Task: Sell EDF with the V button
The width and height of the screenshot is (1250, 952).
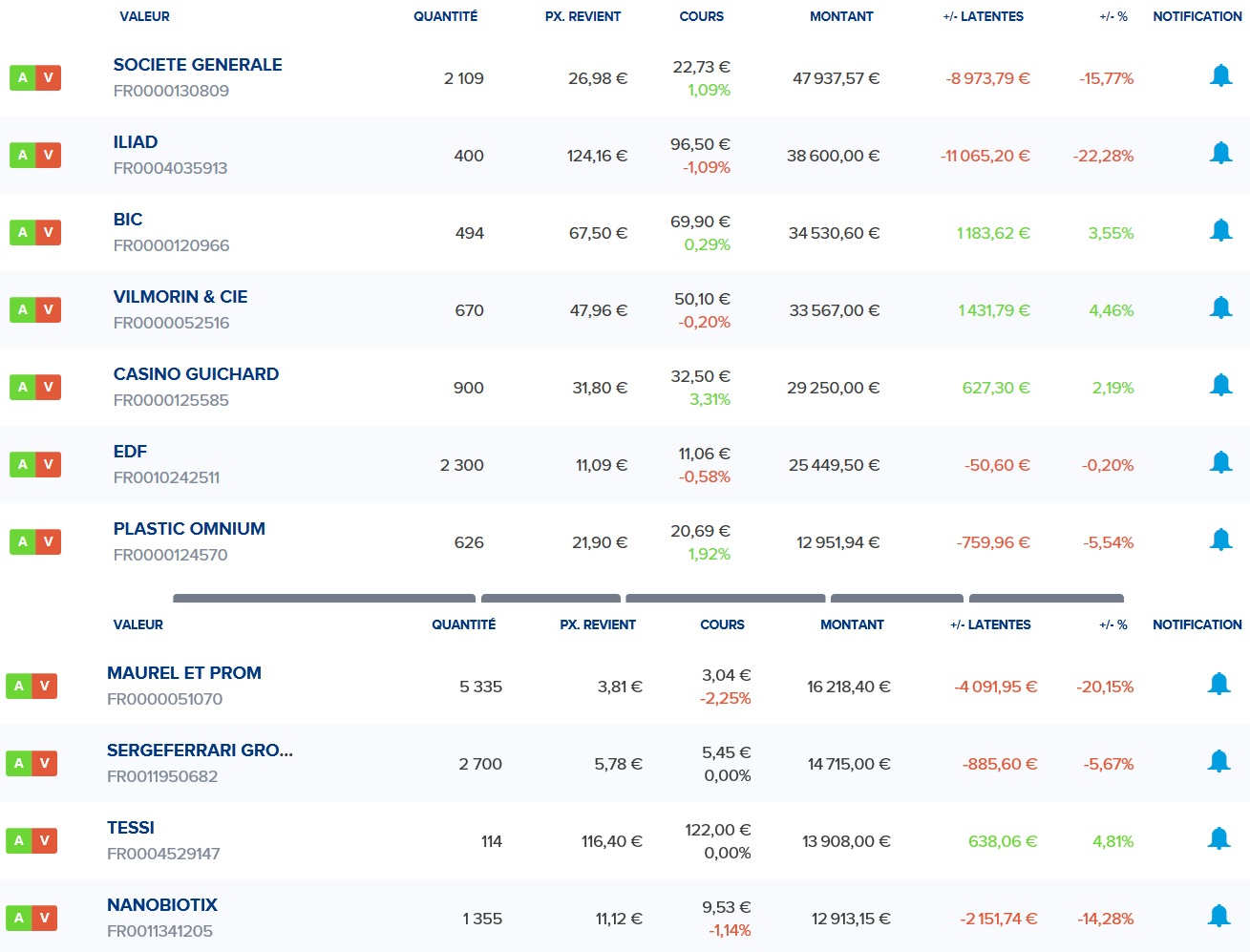Action: tap(49, 465)
